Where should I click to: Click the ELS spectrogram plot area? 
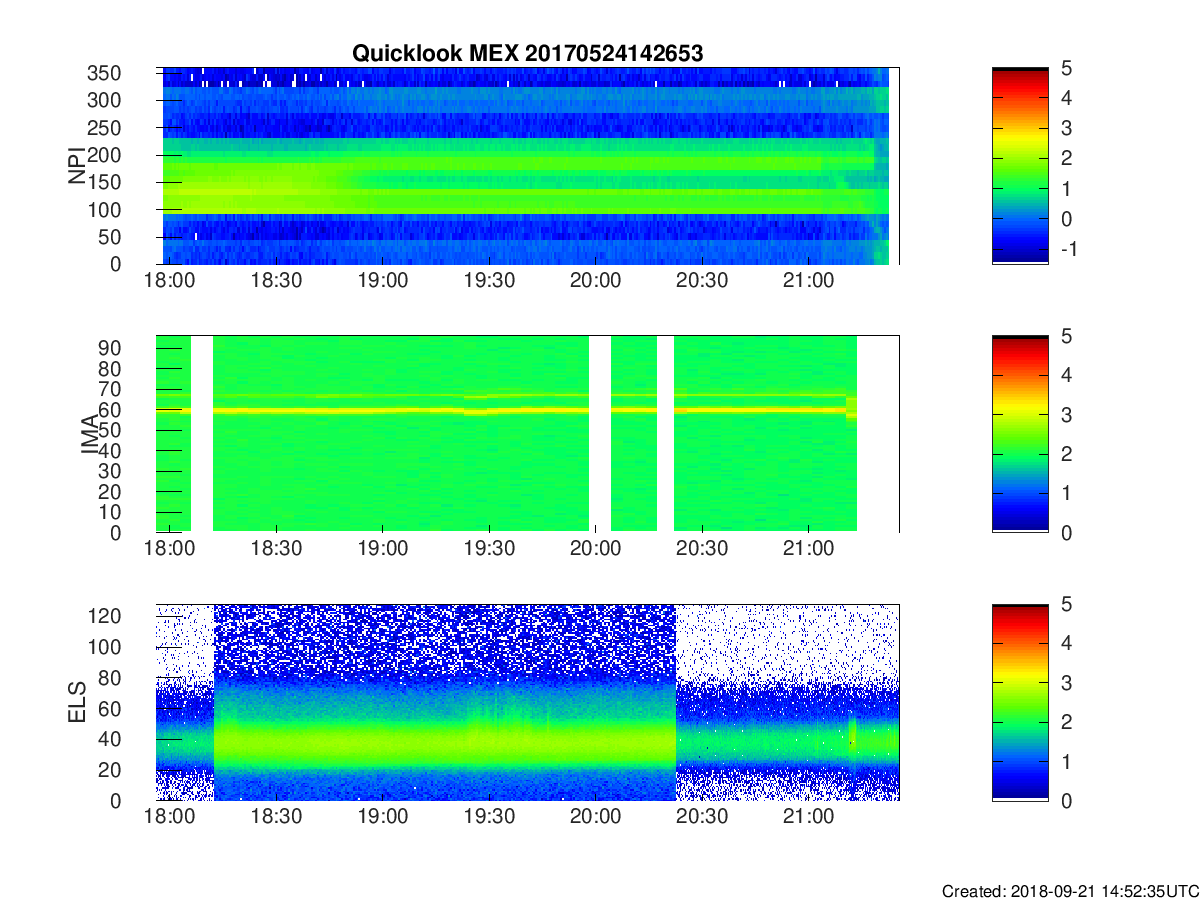[527, 702]
